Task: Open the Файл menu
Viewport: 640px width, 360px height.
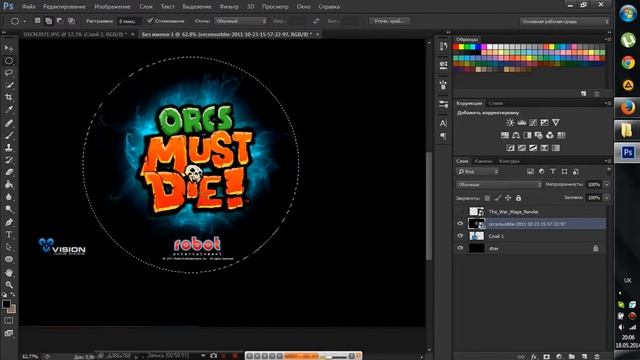Action: click(28, 7)
